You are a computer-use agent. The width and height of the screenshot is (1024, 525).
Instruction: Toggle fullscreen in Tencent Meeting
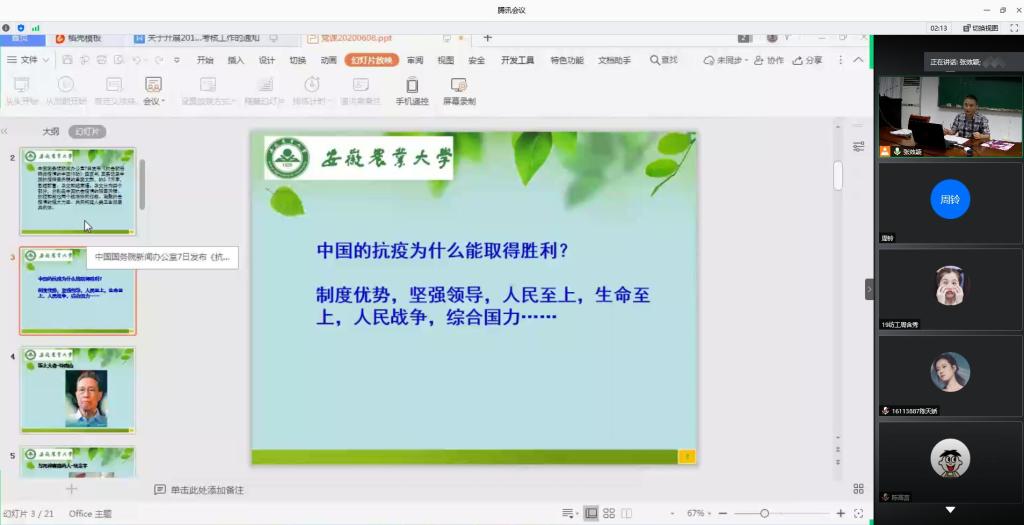click(x=1014, y=28)
